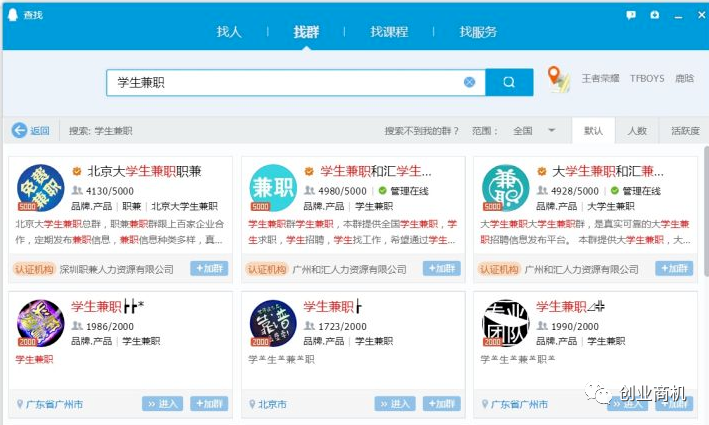Click location pin beside 北京市
This screenshot has height=425, width=709.
tap(252, 404)
